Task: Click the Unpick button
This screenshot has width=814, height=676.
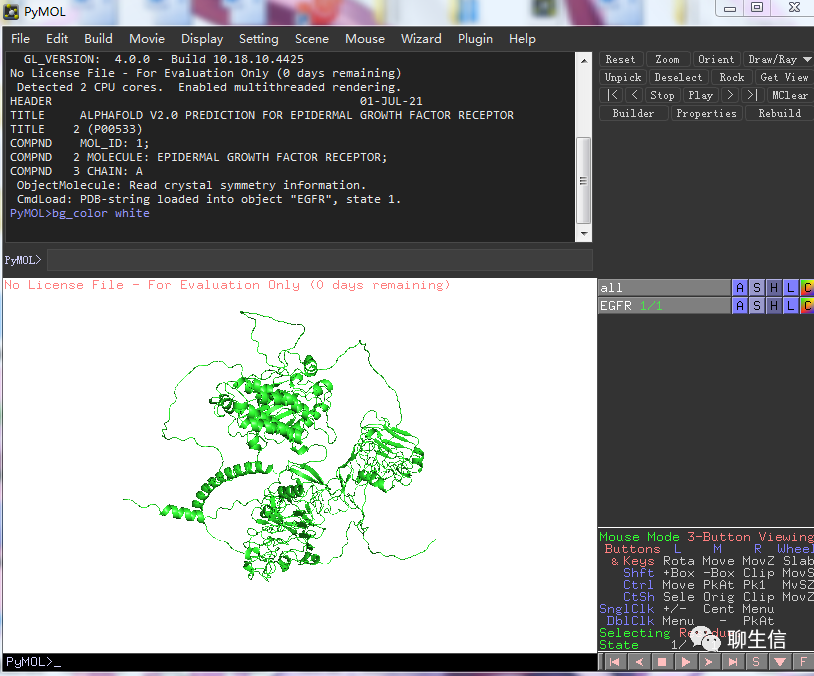Action: click(622, 77)
